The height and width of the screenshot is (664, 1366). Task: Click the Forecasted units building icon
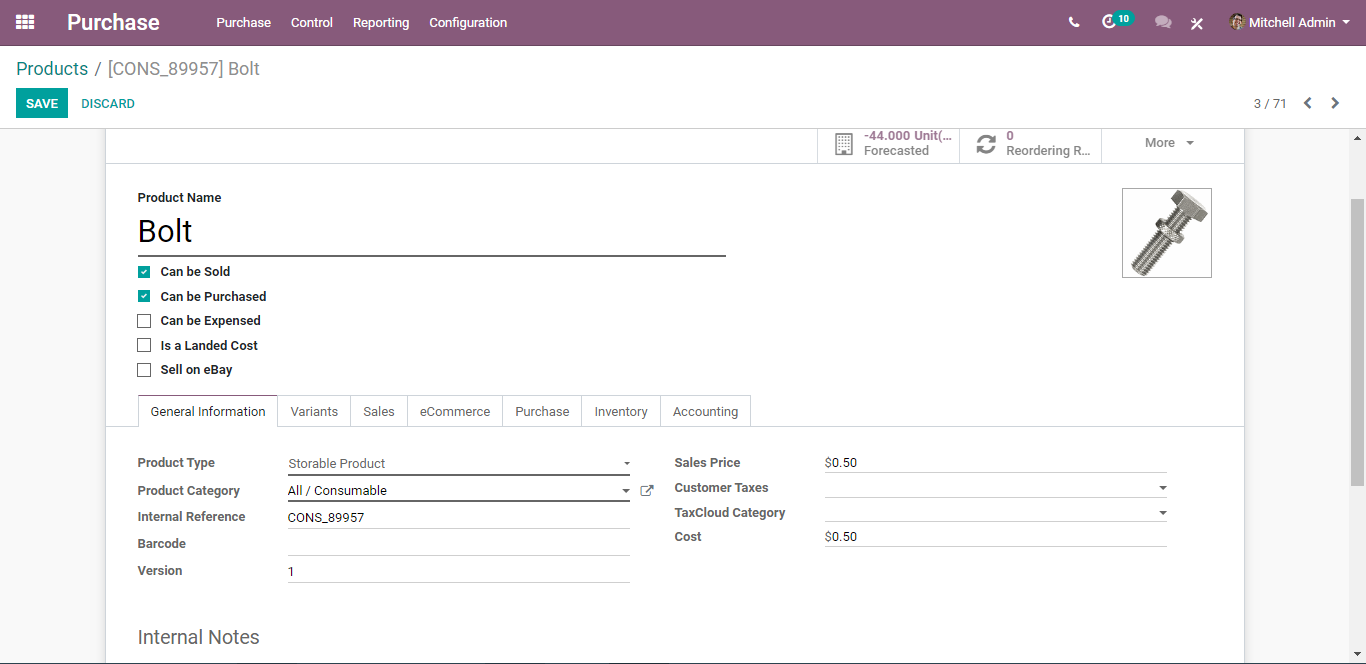(844, 143)
